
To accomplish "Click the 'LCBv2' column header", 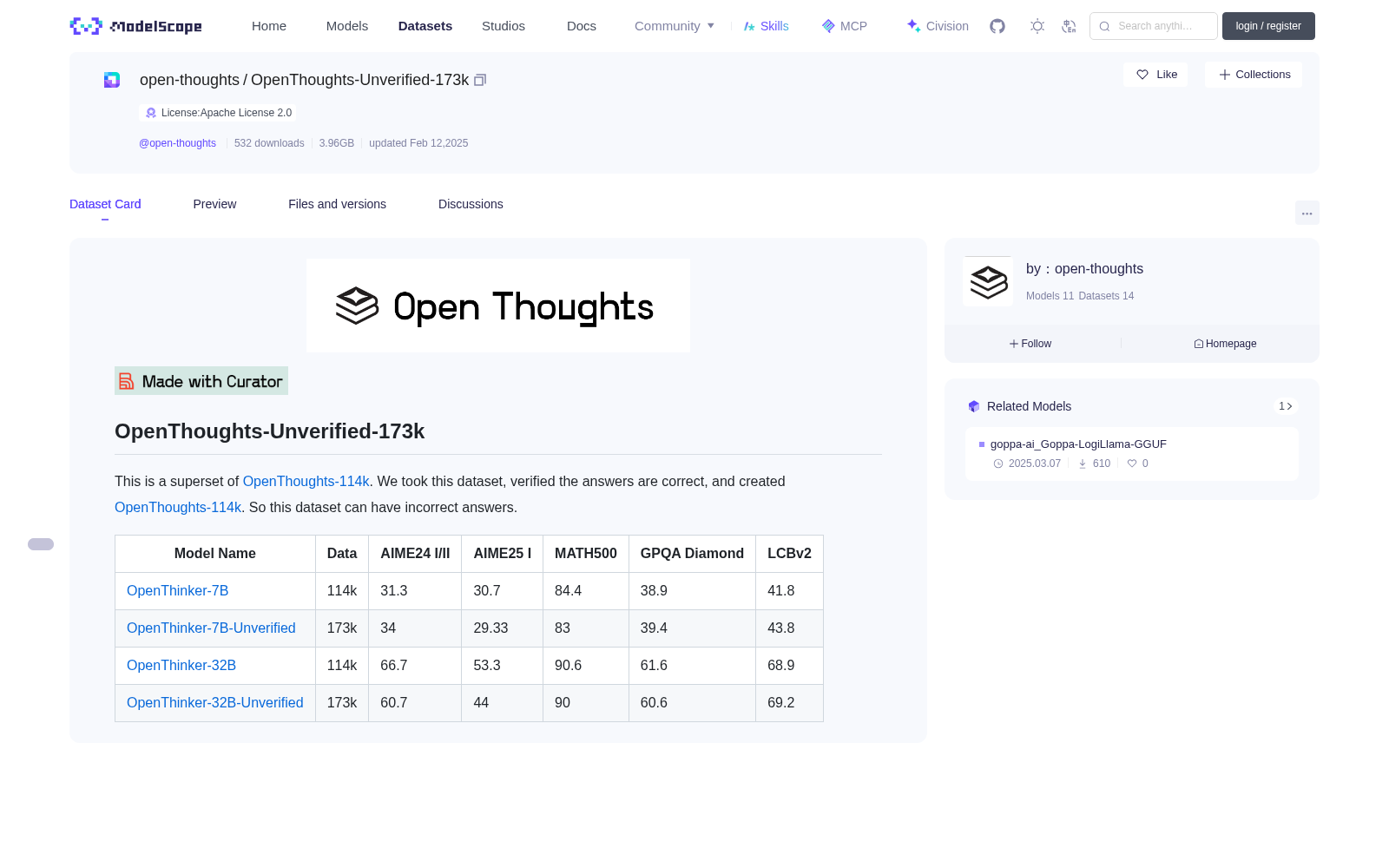I will (x=789, y=554).
